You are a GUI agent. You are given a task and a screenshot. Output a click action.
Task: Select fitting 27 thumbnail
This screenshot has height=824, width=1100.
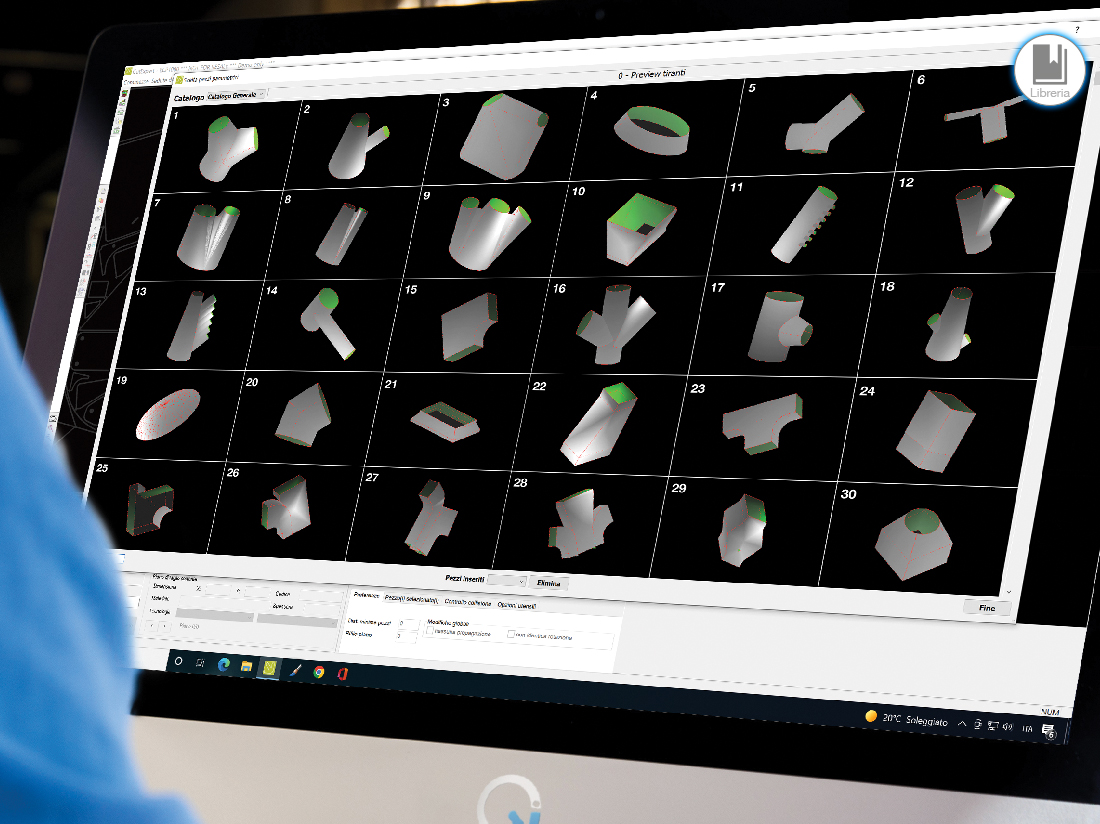[x=431, y=519]
